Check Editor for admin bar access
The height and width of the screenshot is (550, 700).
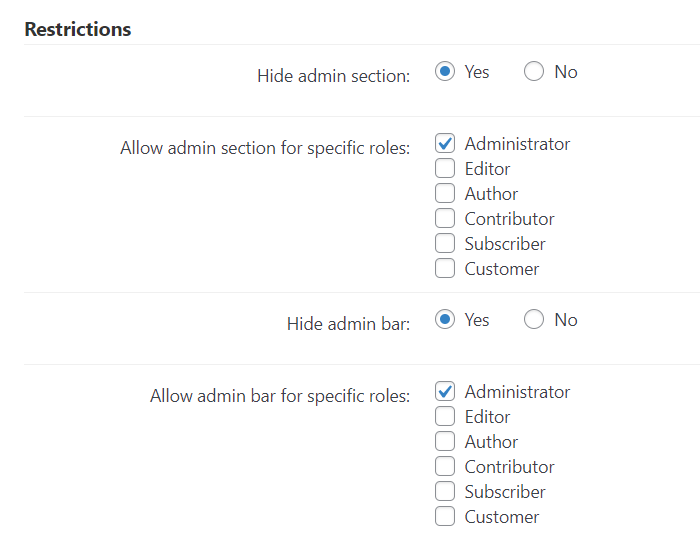[x=446, y=417]
